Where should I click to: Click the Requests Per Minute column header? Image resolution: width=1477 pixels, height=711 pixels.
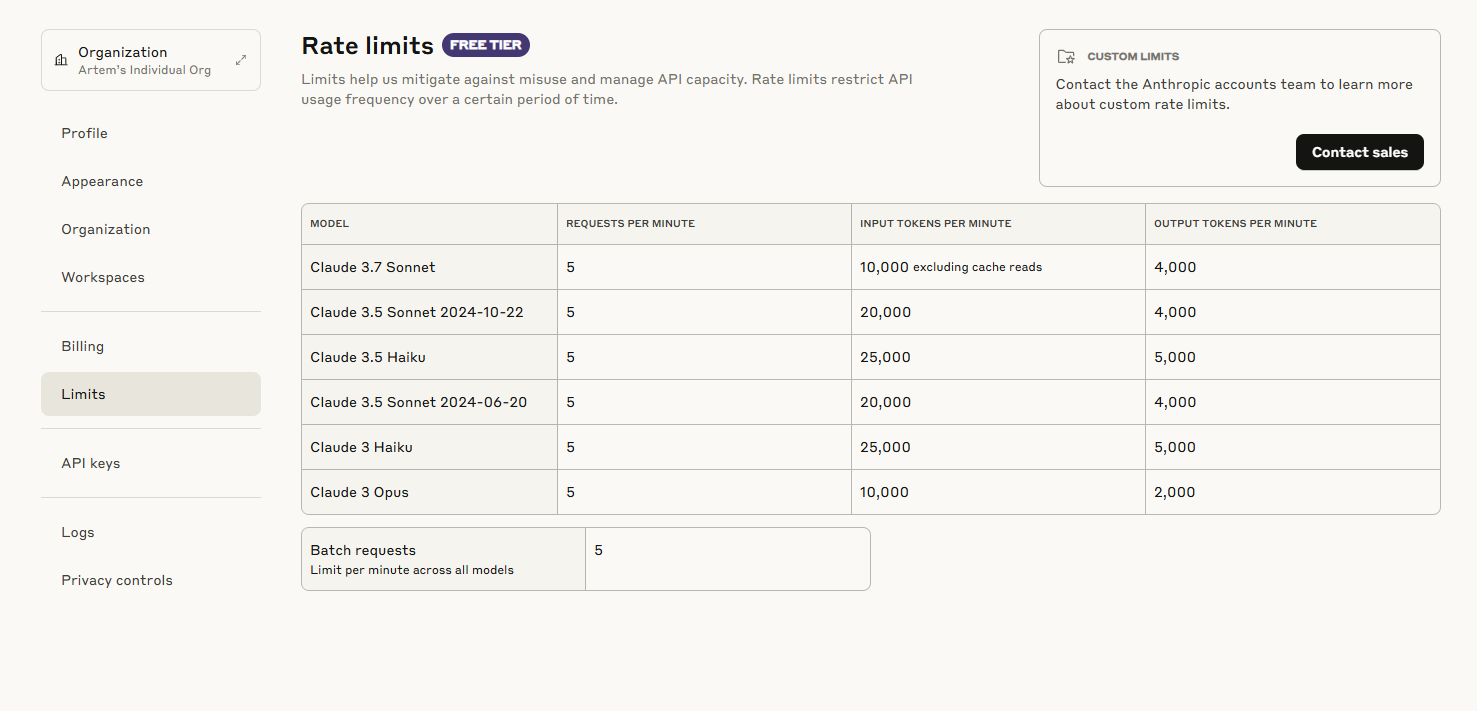630,223
